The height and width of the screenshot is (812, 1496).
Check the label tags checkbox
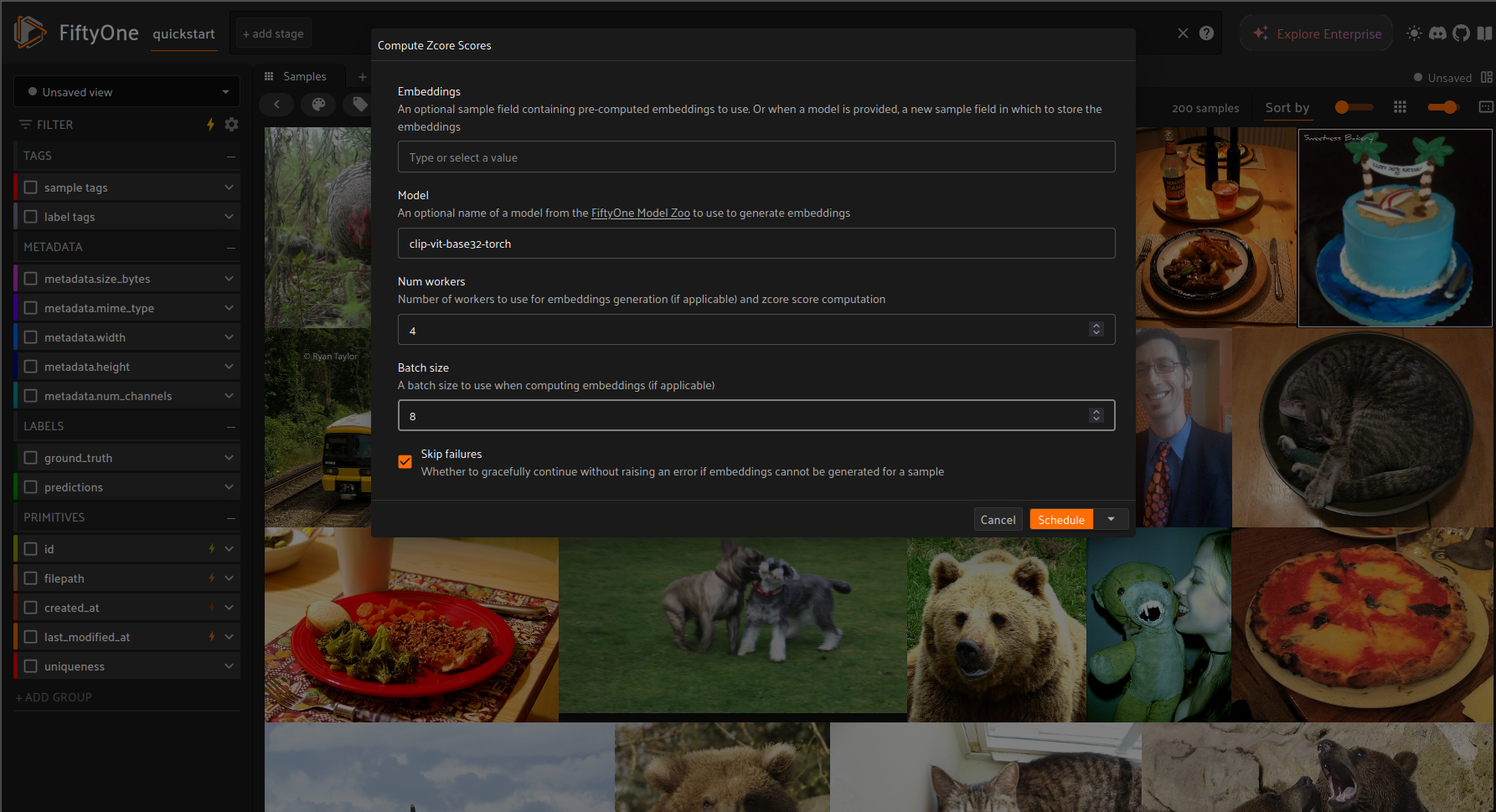(x=31, y=217)
